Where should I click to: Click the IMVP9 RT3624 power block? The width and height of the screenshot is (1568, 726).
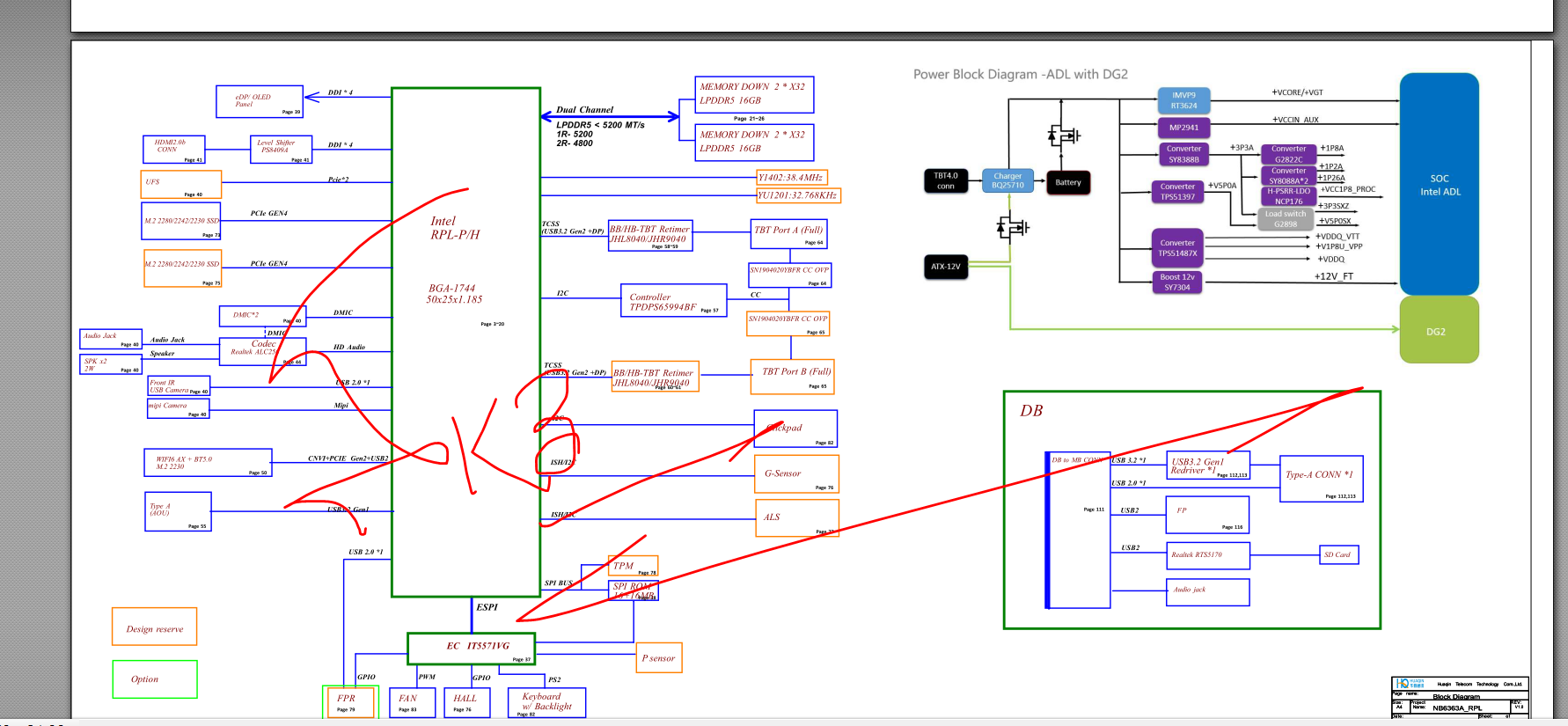[x=1183, y=100]
